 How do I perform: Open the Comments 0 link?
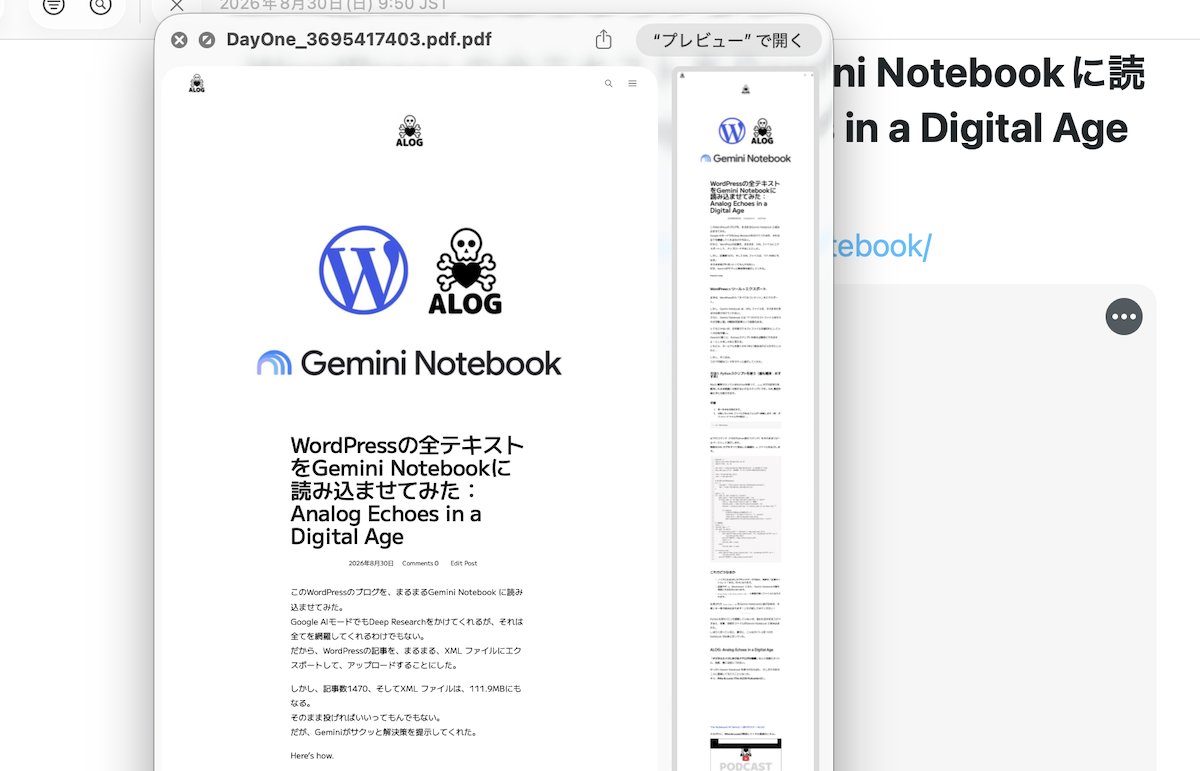click(x=420, y=564)
